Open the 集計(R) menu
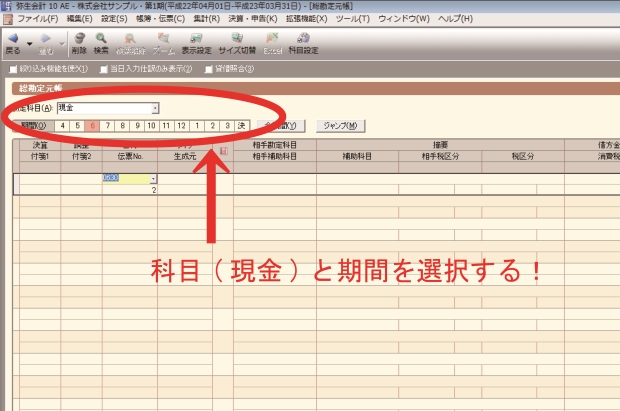The height and width of the screenshot is (411, 620). [206, 19]
